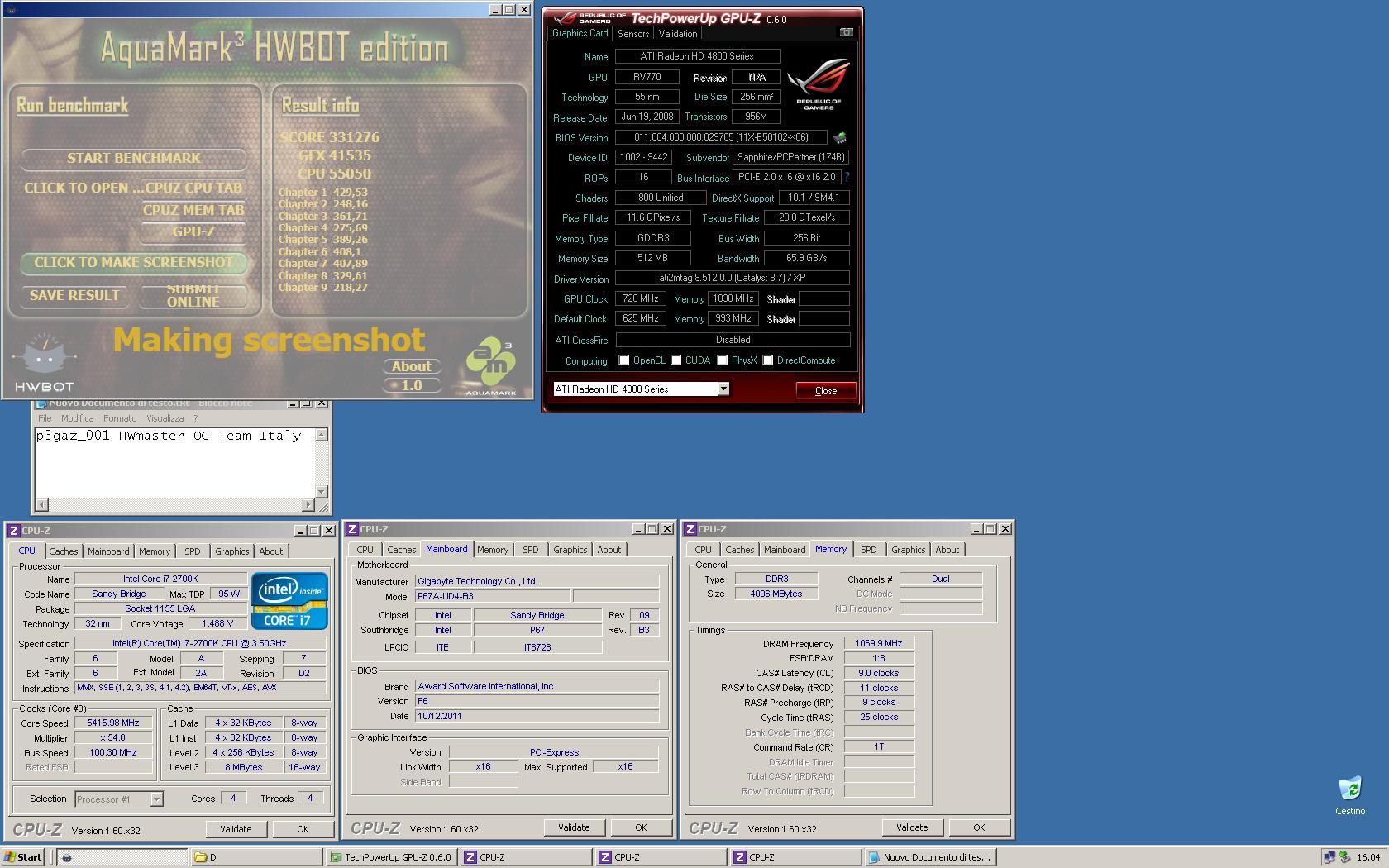
Task: Click the DRAM Frequency 1069.9 MHz value
Action: [x=879, y=643]
